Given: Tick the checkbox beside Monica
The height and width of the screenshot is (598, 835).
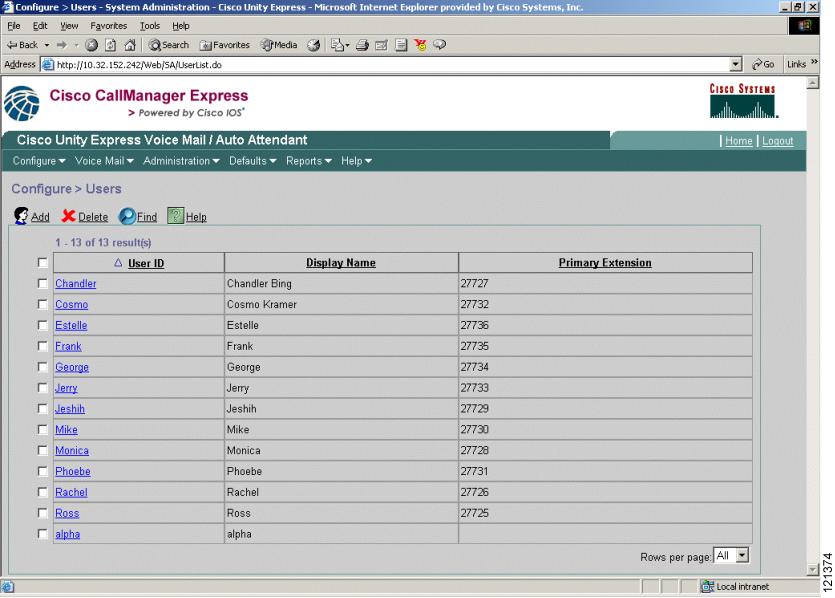Looking at the screenshot, I should (x=43, y=450).
